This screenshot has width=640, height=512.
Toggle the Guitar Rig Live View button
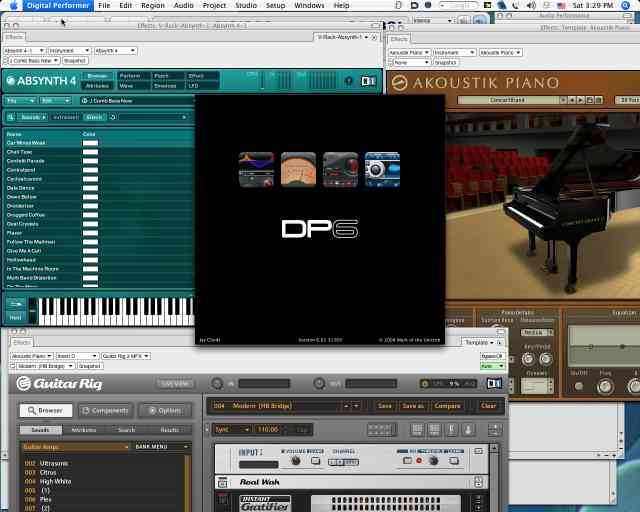(x=175, y=384)
